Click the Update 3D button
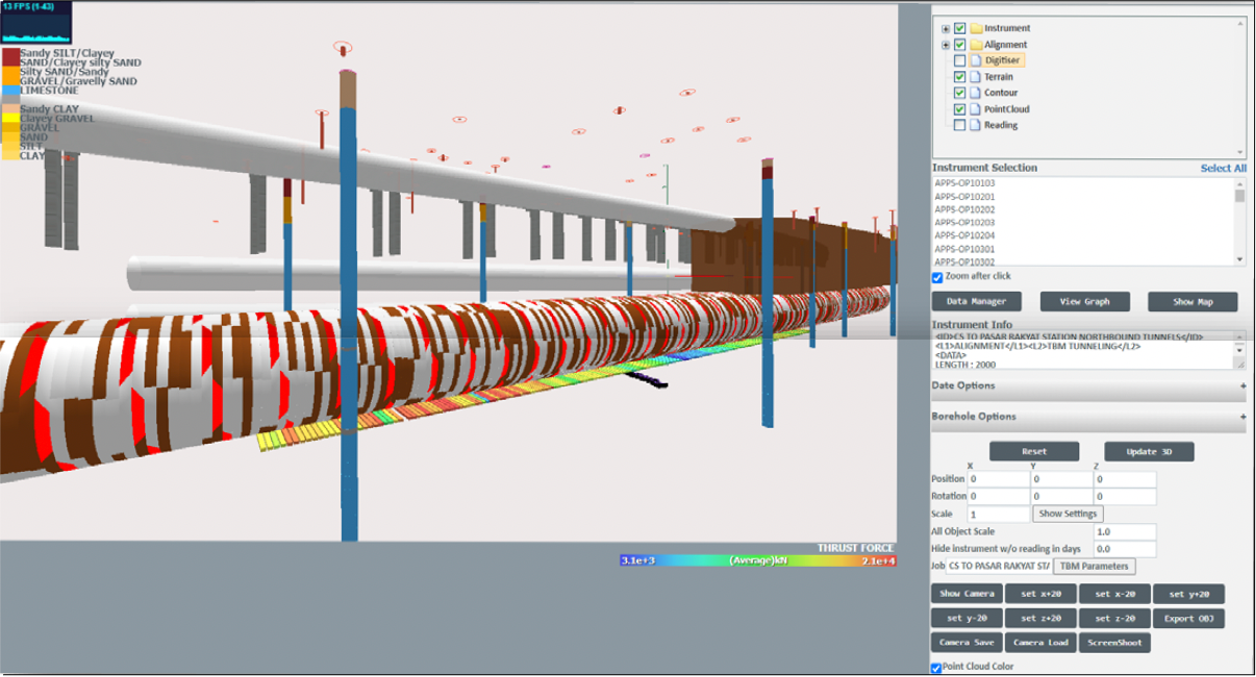This screenshot has height=677, width=1256. [1149, 452]
